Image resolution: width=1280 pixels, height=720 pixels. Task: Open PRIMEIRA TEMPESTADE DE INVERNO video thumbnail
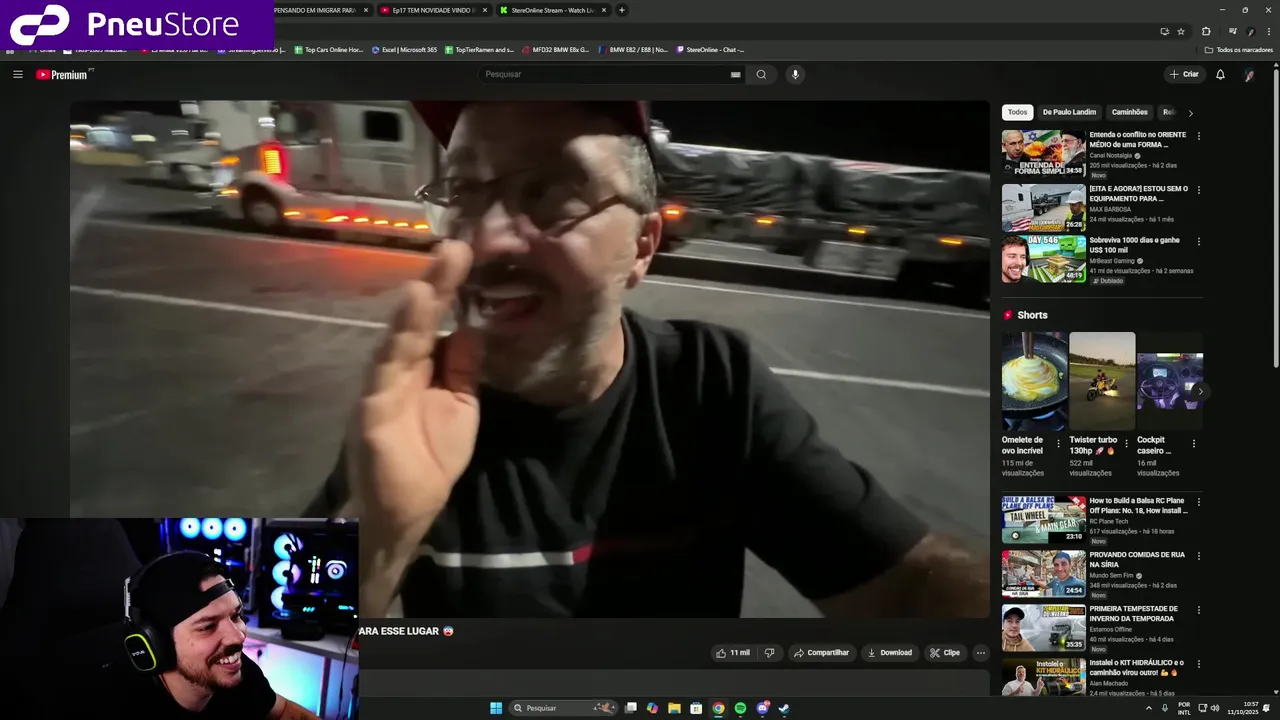coord(1044,627)
